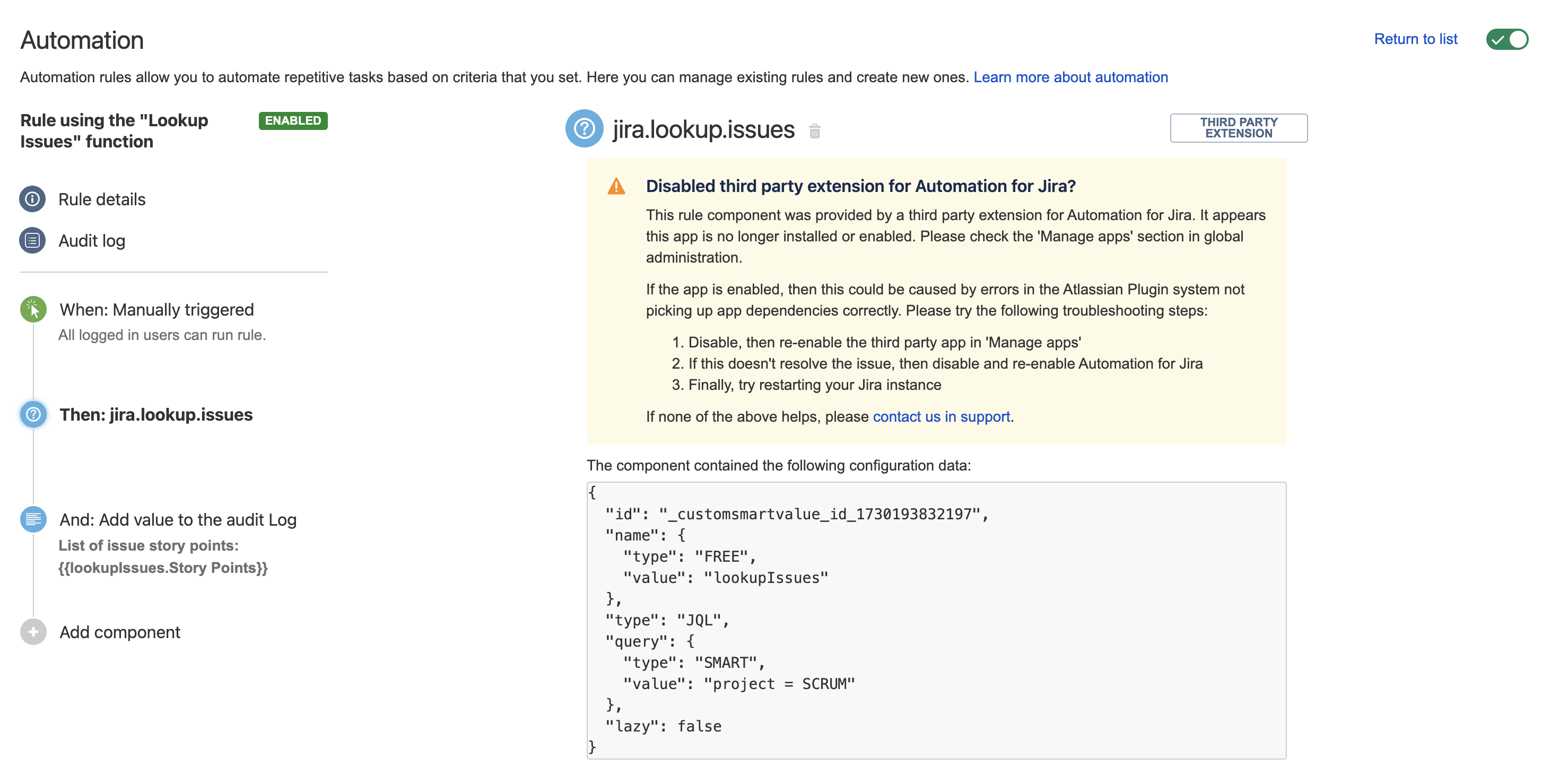Screen dimensions: 1550x784
Task: Expand the When: Manually triggered step
Action: click(x=156, y=309)
